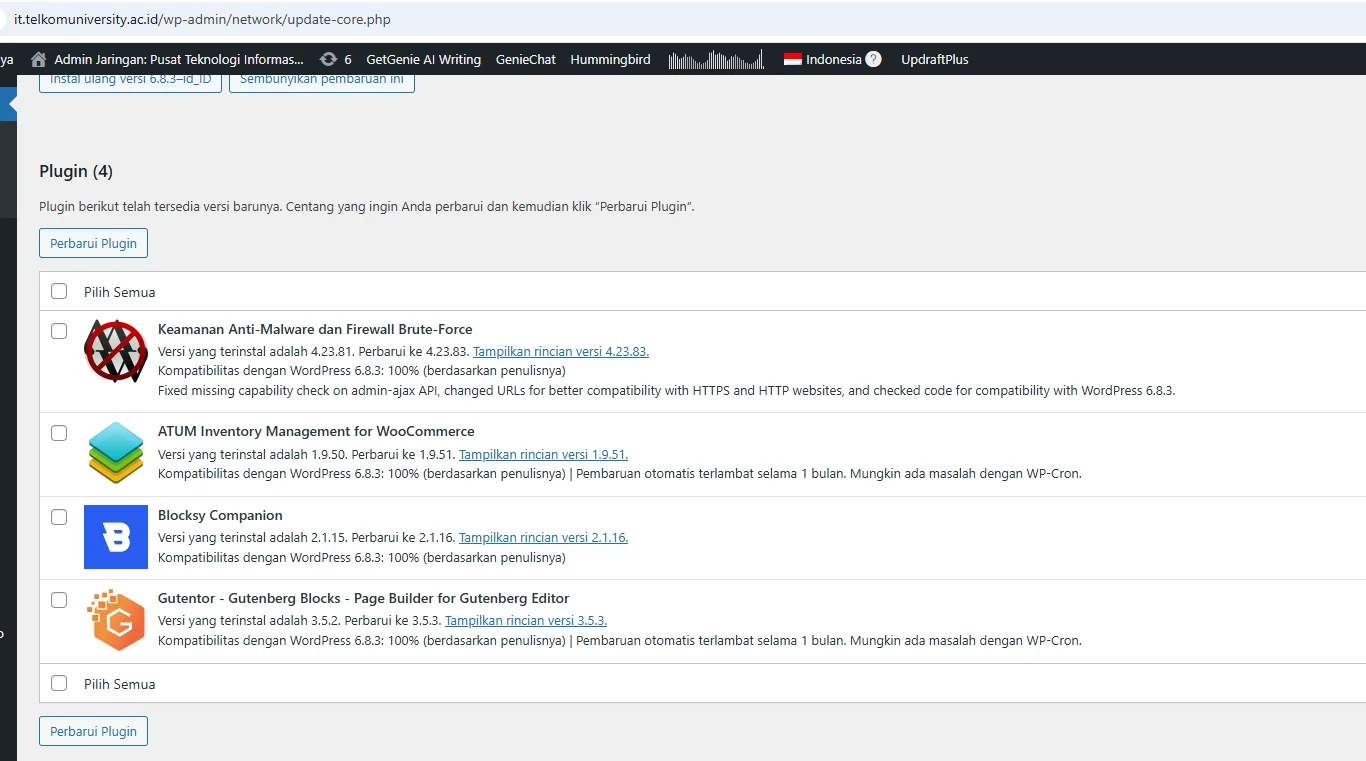The height and width of the screenshot is (761, 1366).
Task: Open GenieChat from the admin toolbar
Action: coord(525,59)
